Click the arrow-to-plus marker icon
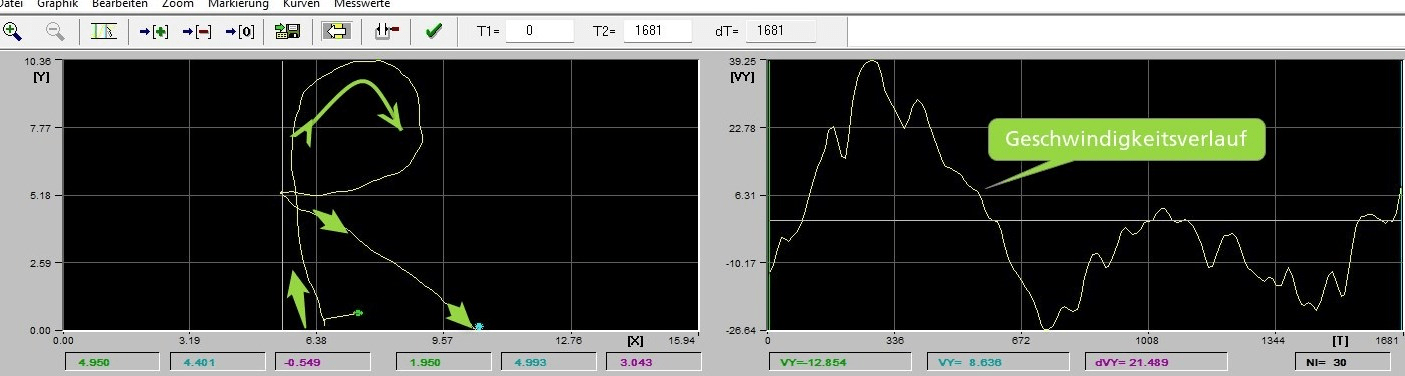The image size is (1405, 376). pyautogui.click(x=154, y=31)
